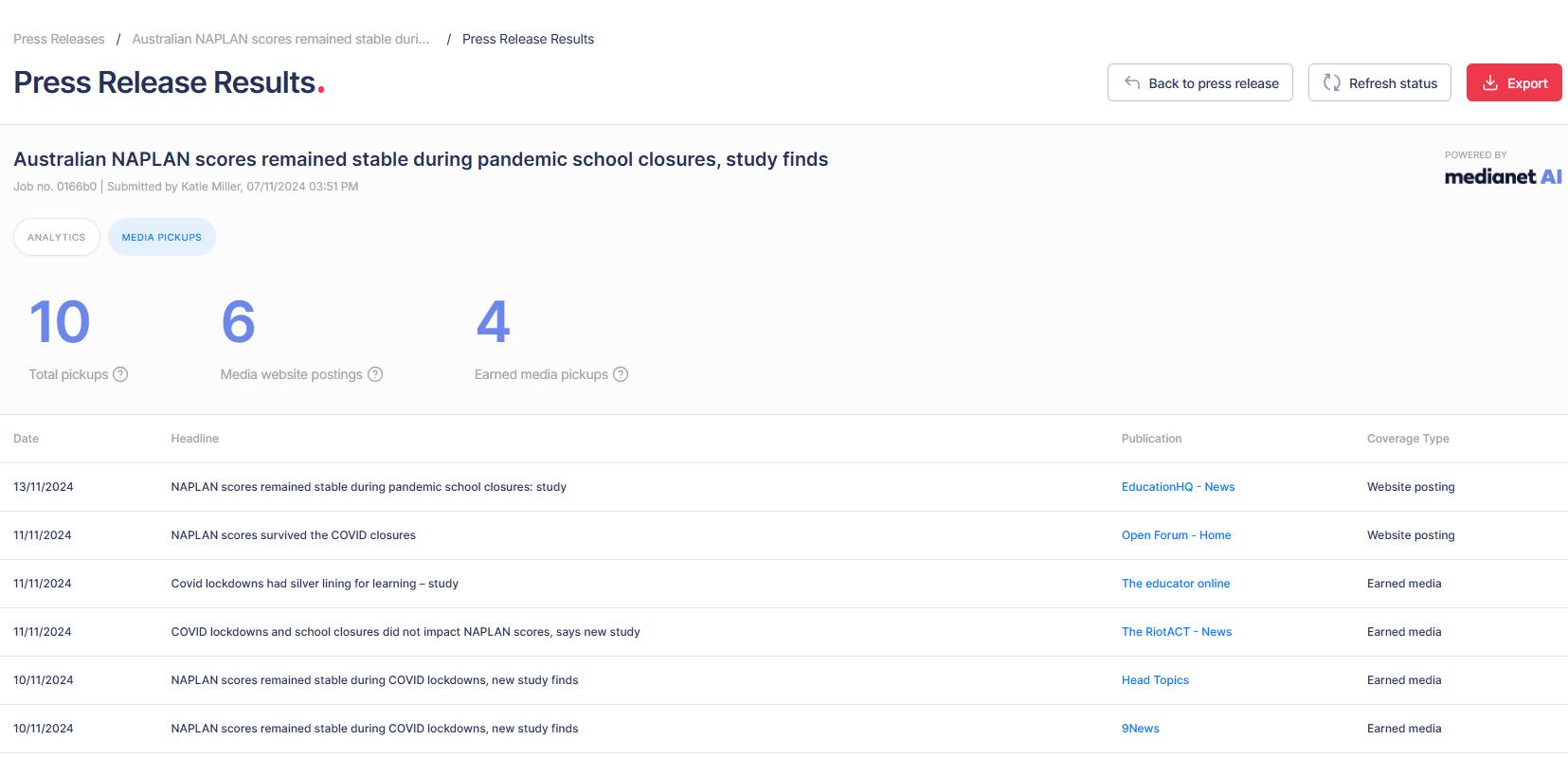Image resolution: width=1568 pixels, height=758 pixels.
Task: Export the press release results
Action: [x=1514, y=82]
